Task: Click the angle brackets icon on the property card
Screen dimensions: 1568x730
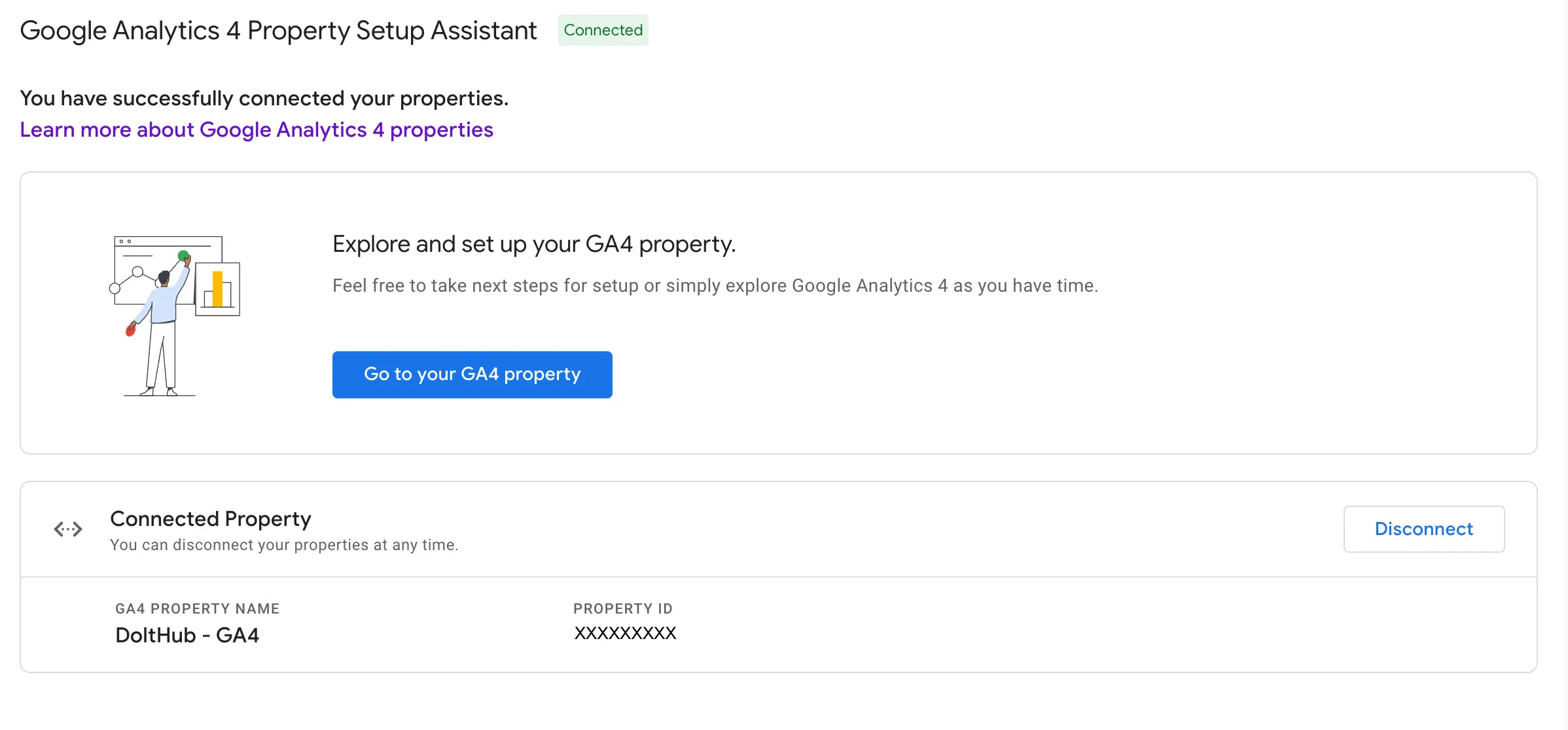Action: click(x=67, y=529)
